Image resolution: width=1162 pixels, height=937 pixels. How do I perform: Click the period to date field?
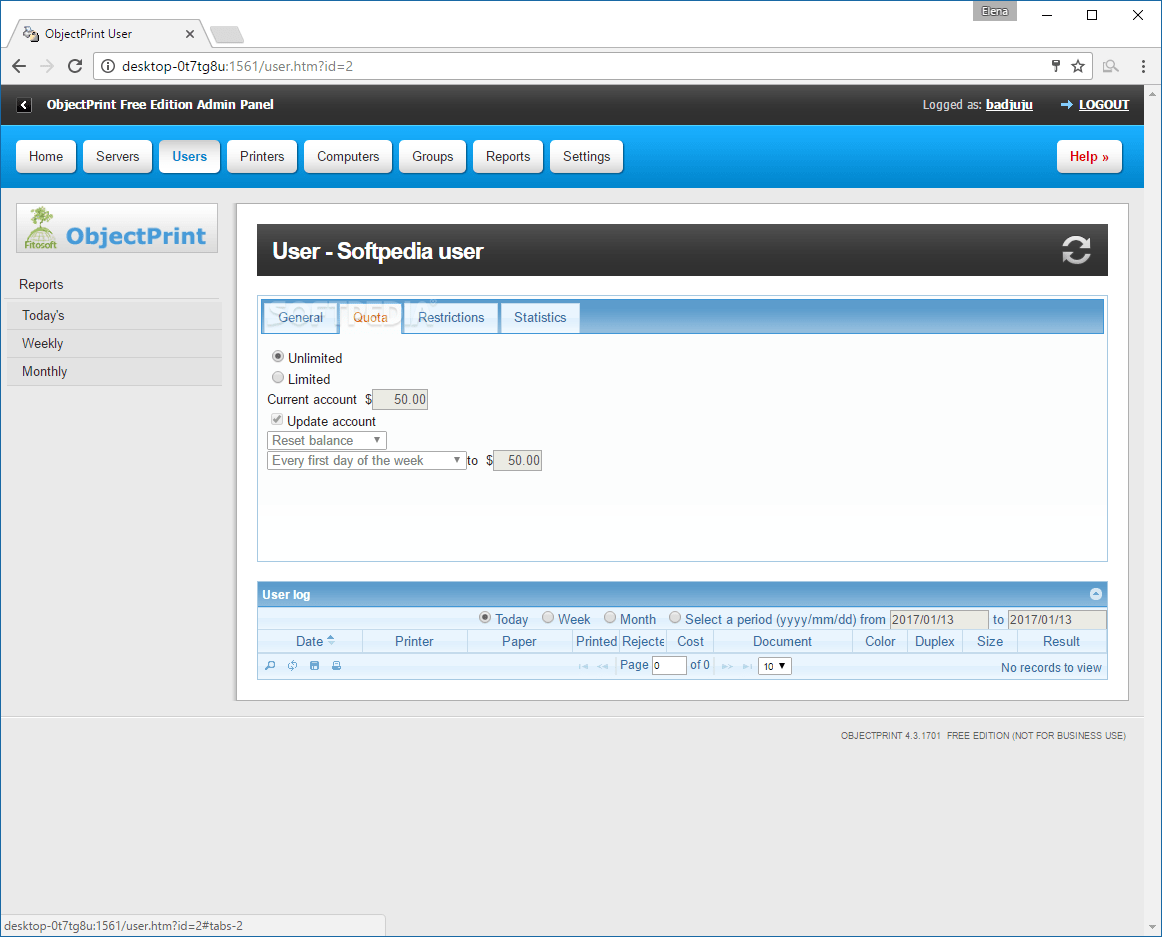point(1058,619)
